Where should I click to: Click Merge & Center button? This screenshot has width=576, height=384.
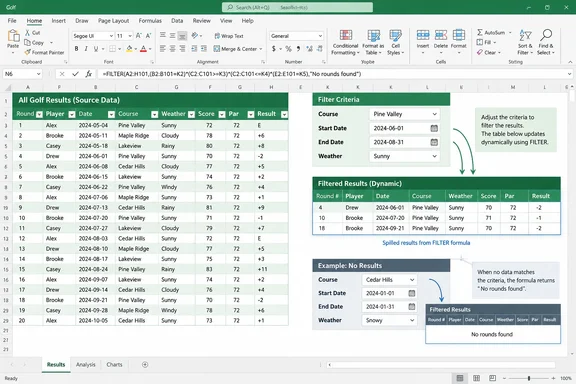pos(238,49)
